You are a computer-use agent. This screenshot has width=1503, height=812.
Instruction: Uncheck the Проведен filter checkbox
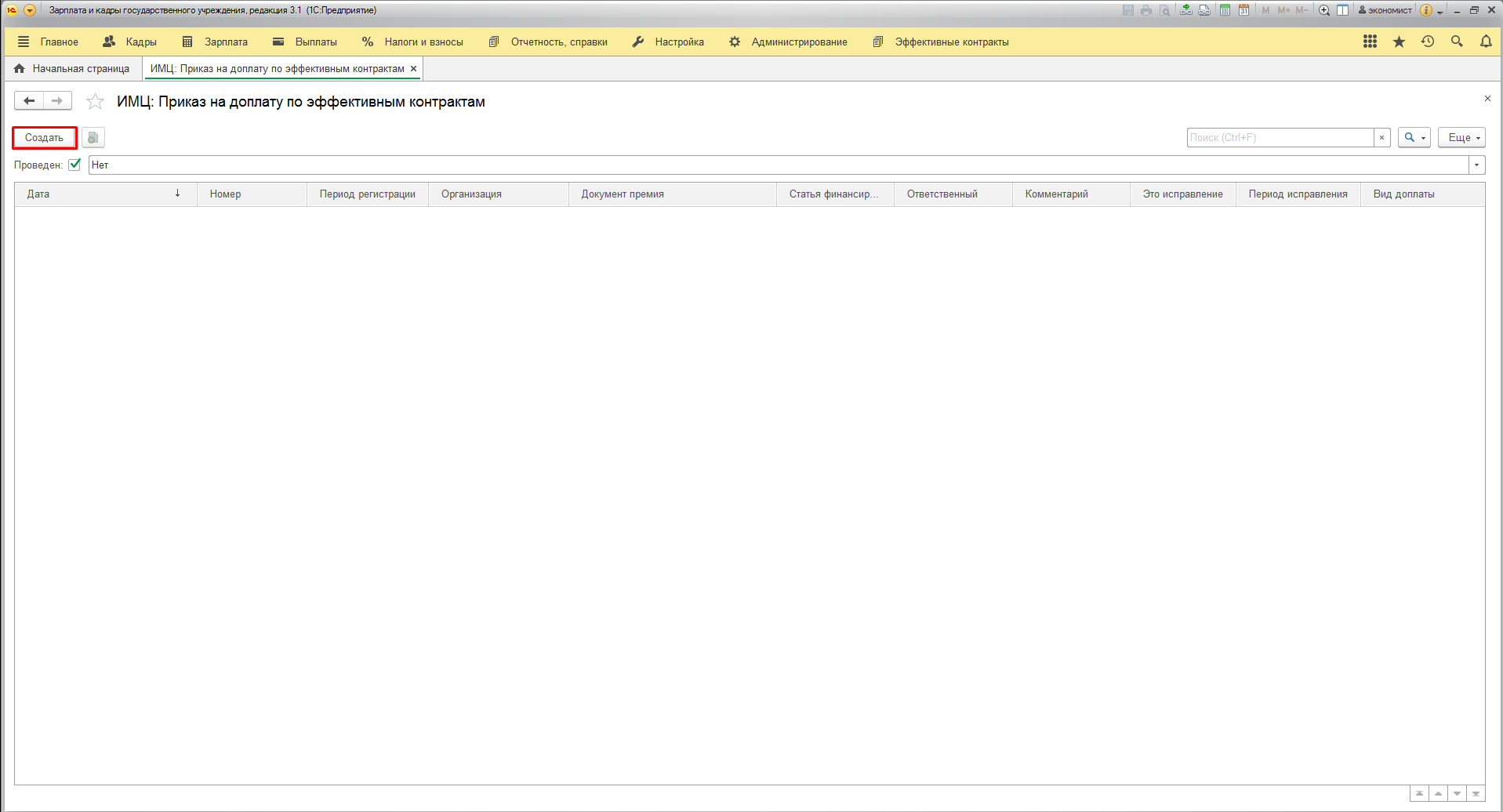[x=75, y=165]
